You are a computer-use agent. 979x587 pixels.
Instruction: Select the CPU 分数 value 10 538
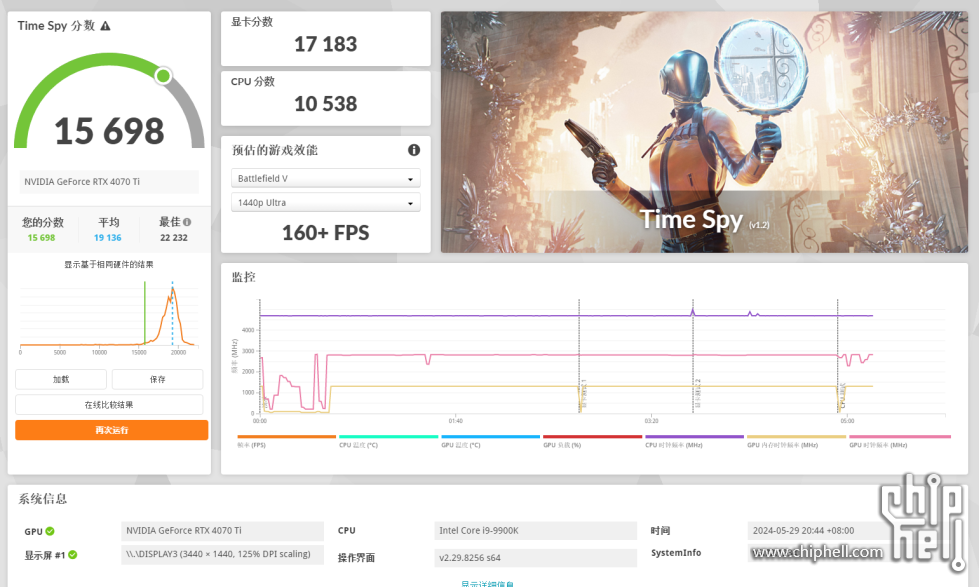325,104
